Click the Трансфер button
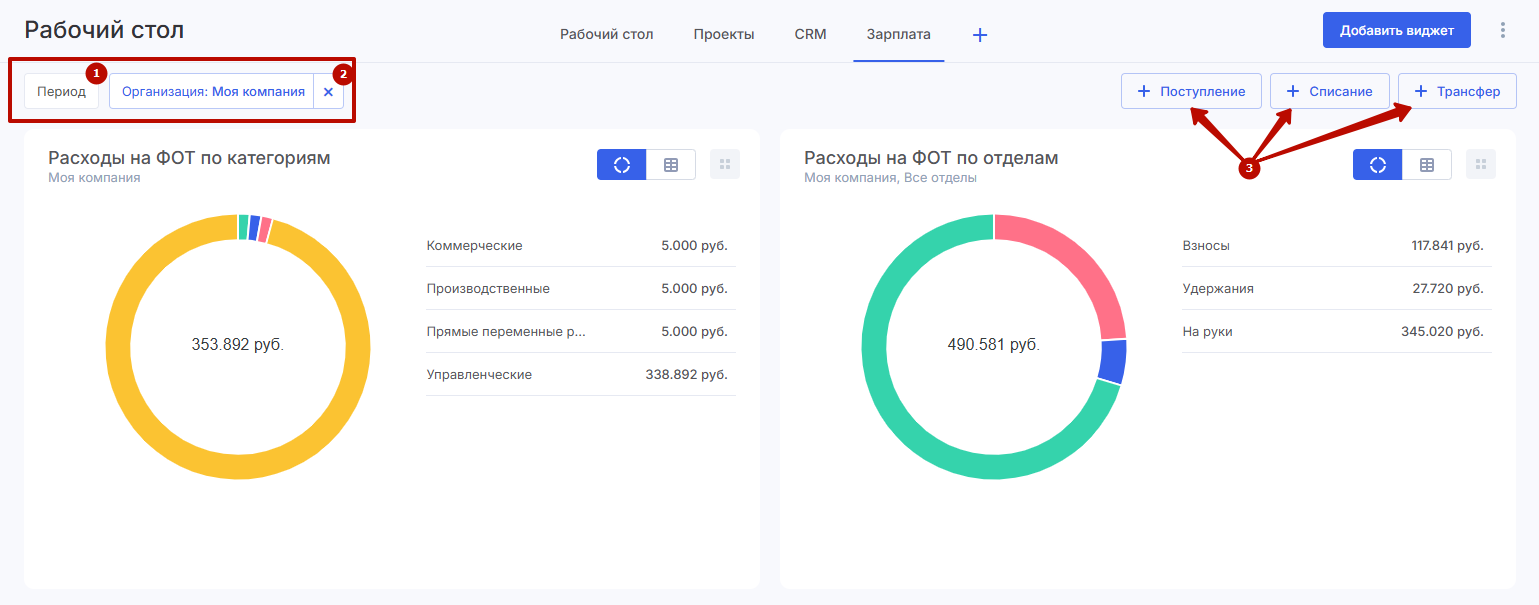This screenshot has width=1539, height=605. click(1457, 91)
